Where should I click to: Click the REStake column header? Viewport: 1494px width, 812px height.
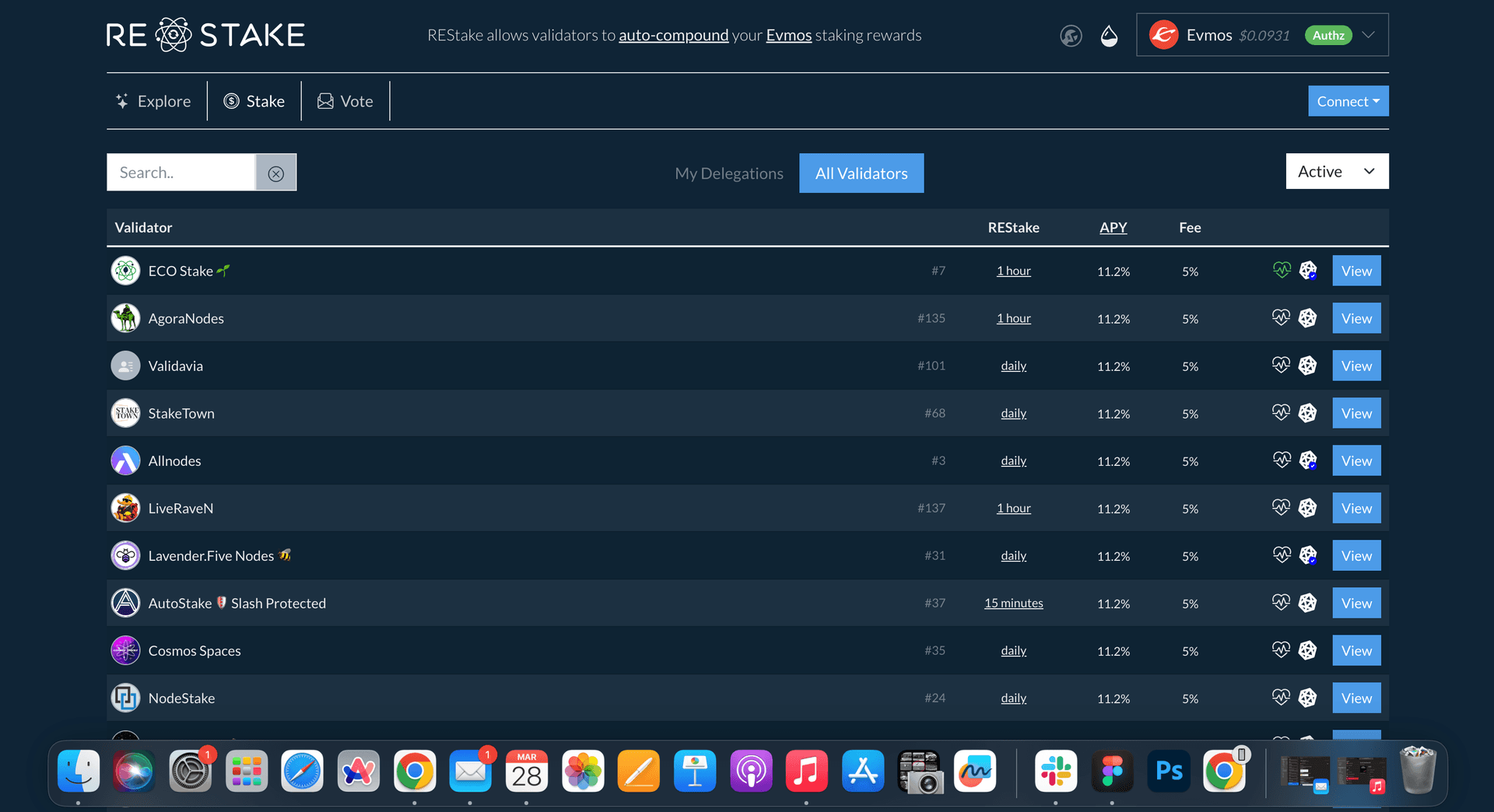tap(1013, 227)
